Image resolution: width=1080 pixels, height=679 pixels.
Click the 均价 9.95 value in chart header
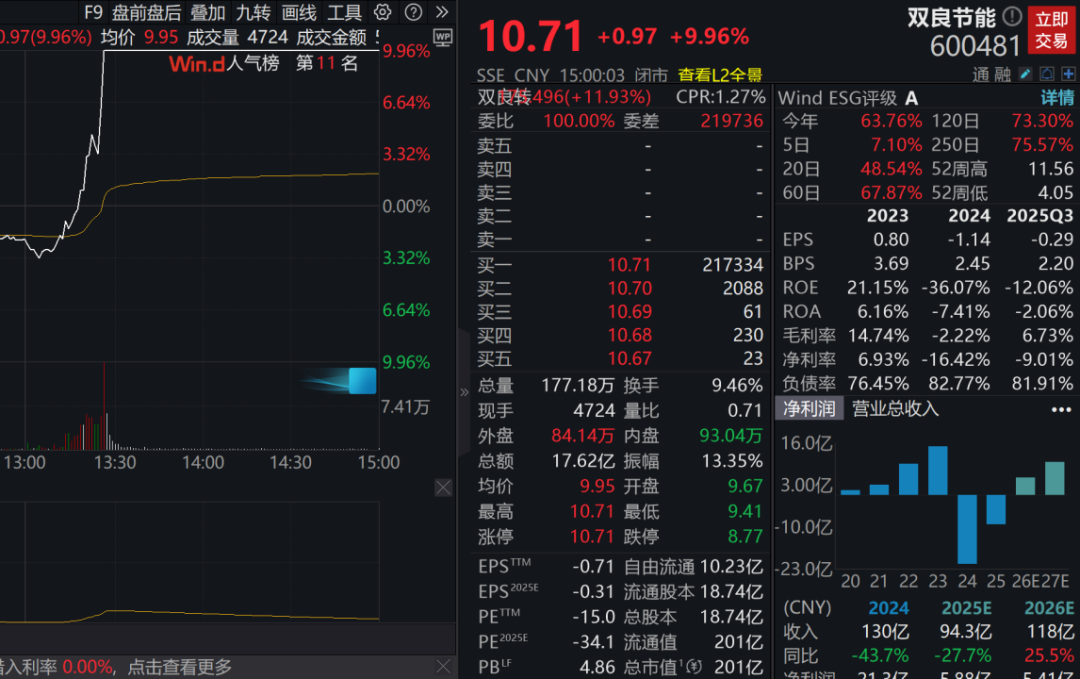click(x=161, y=37)
